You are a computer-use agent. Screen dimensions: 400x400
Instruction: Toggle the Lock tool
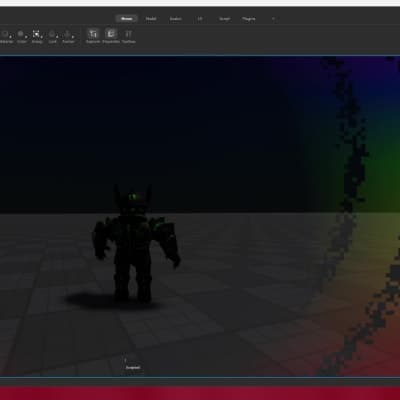point(52,37)
